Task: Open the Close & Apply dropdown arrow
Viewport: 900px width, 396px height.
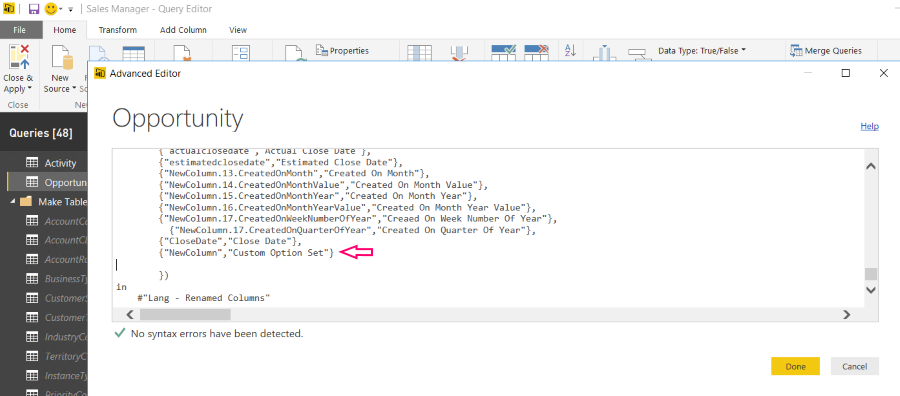Action: coord(30,89)
